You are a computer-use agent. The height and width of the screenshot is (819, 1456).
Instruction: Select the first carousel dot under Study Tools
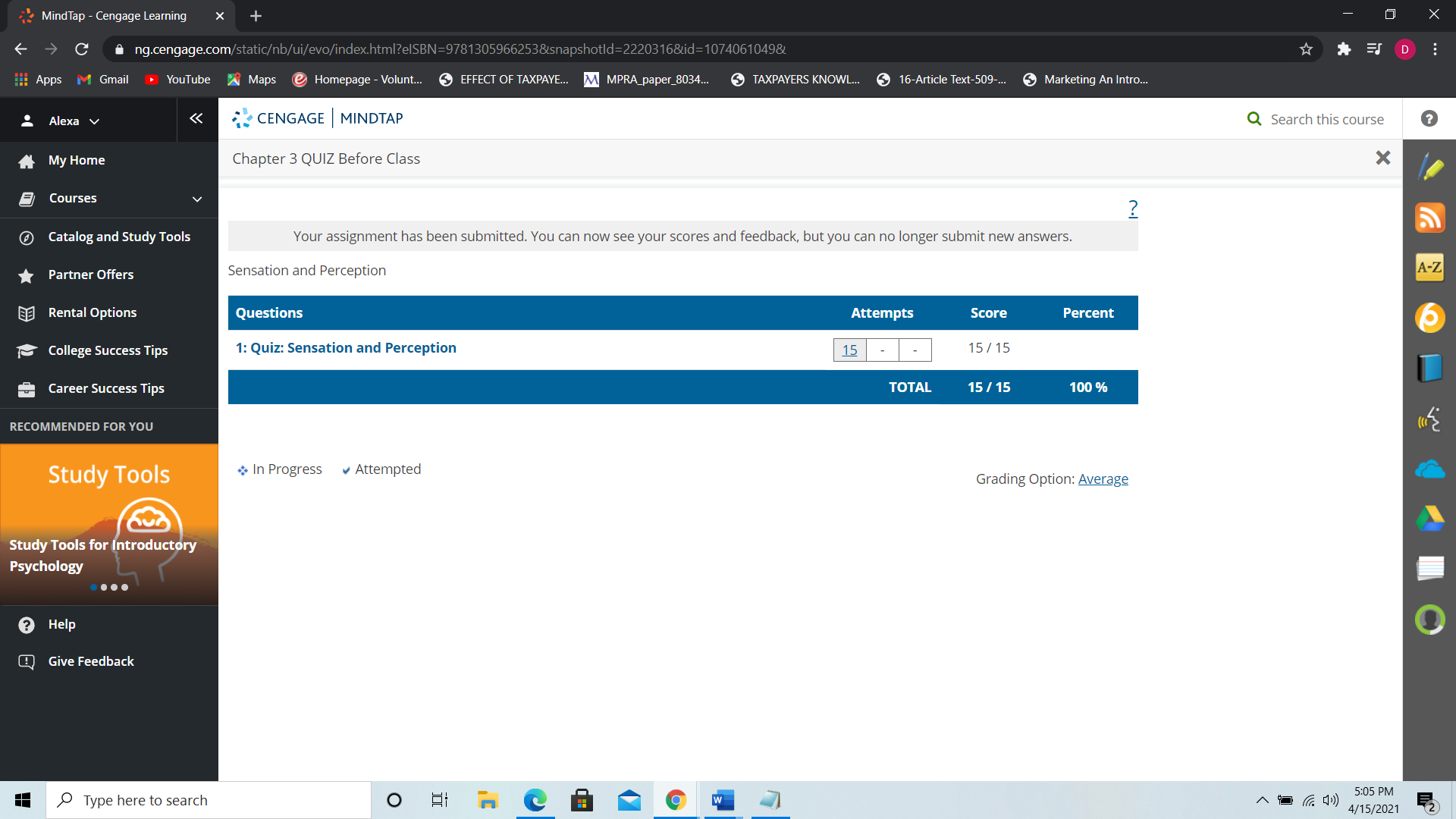pyautogui.click(x=93, y=588)
